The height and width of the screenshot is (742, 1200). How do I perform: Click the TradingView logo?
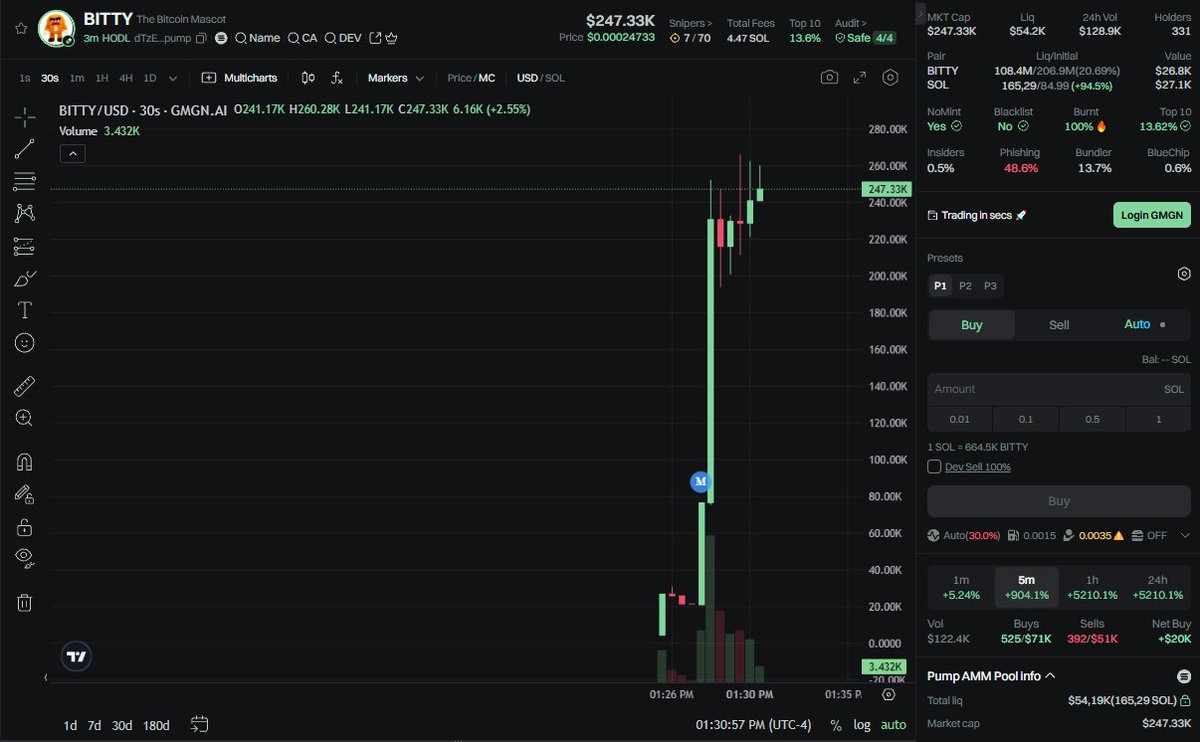tap(76, 656)
